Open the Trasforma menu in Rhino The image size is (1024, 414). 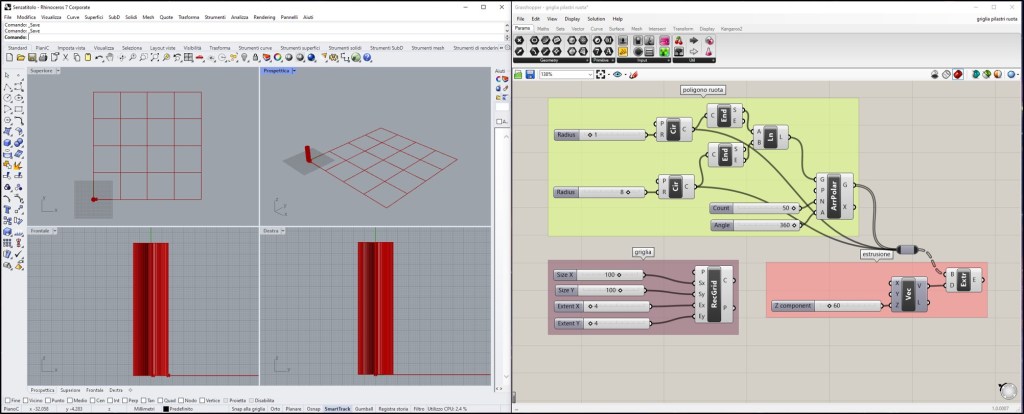tap(188, 18)
